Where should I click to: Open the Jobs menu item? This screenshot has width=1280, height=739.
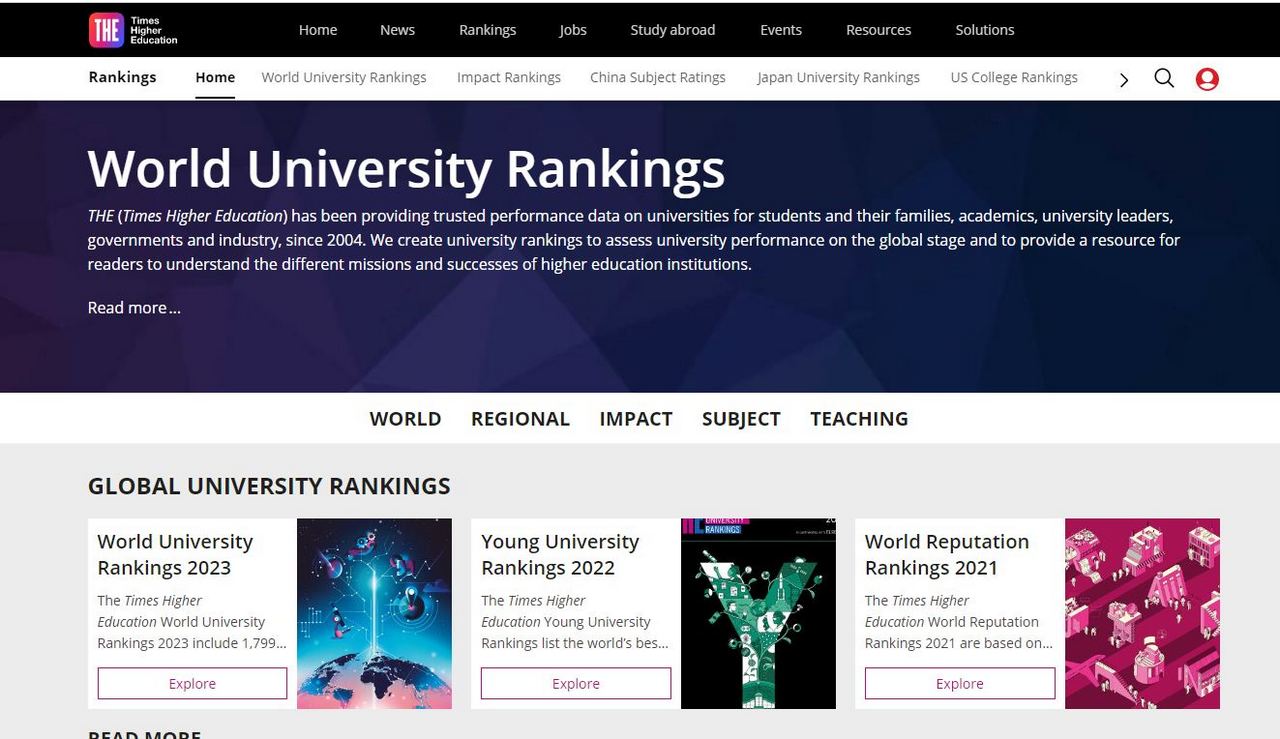pyautogui.click(x=573, y=30)
